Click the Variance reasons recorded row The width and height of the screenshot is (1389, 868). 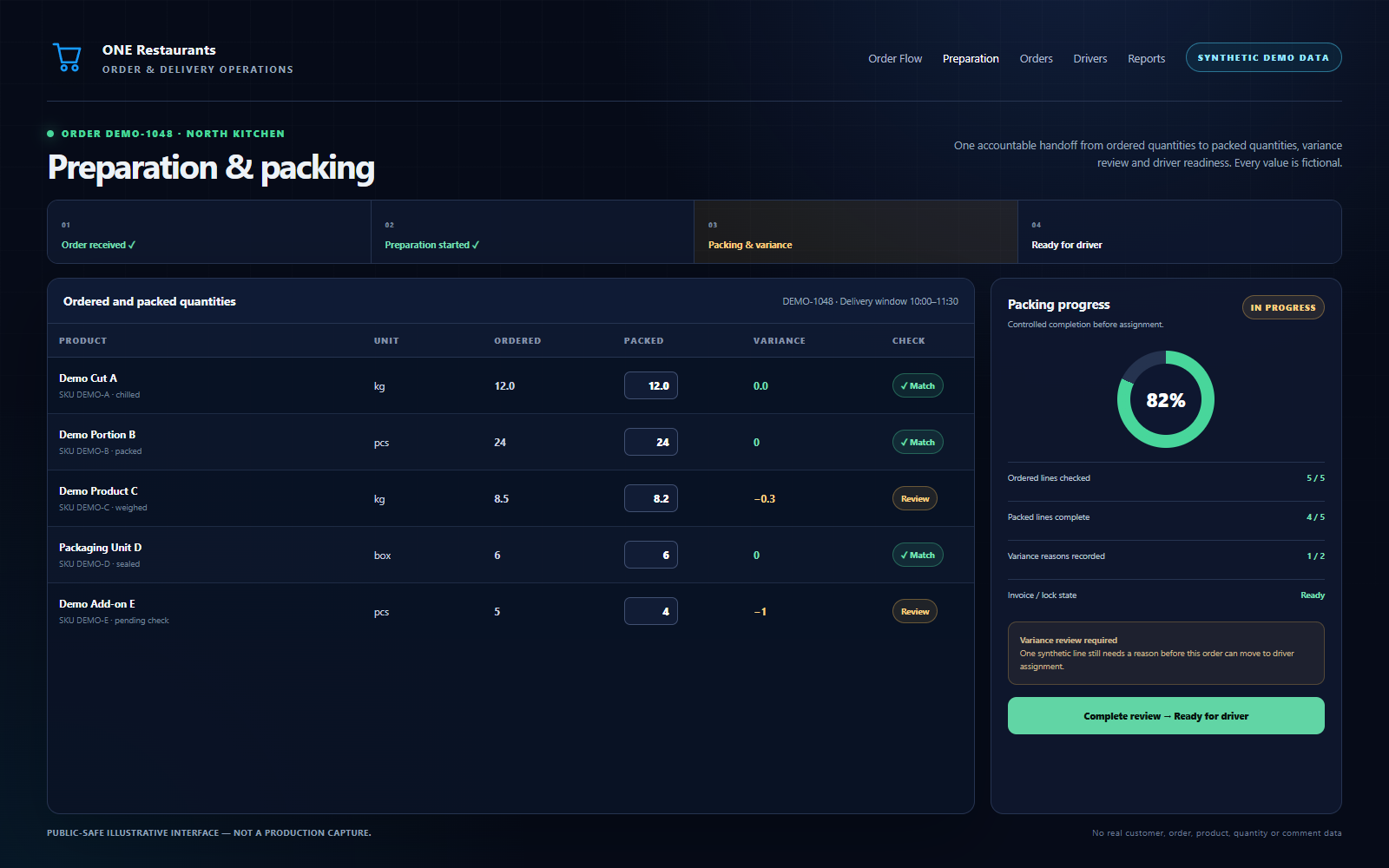pos(1166,556)
